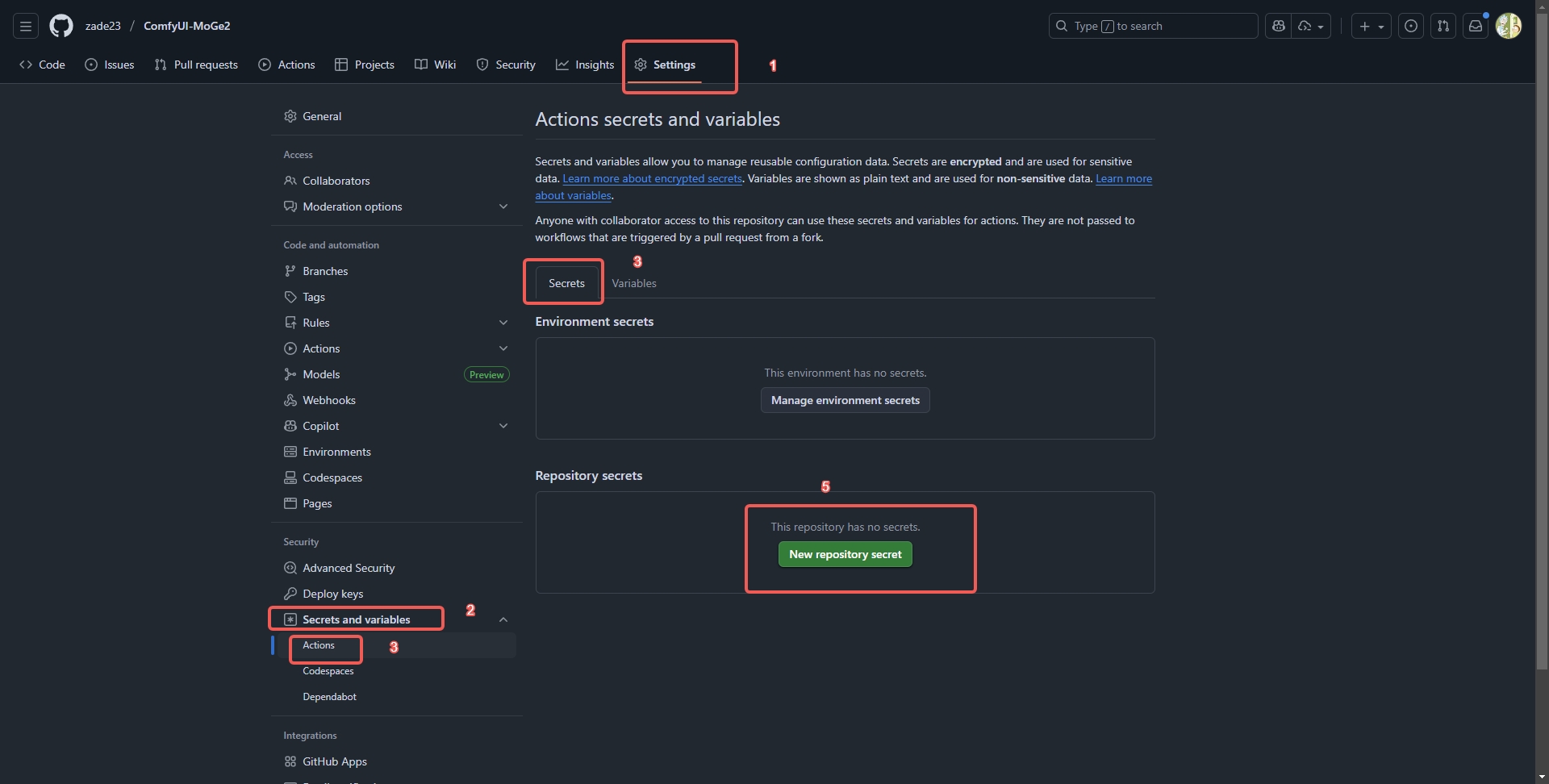Click the Pages browser icon
Viewport: 1549px width, 784px height.
pos(290,503)
